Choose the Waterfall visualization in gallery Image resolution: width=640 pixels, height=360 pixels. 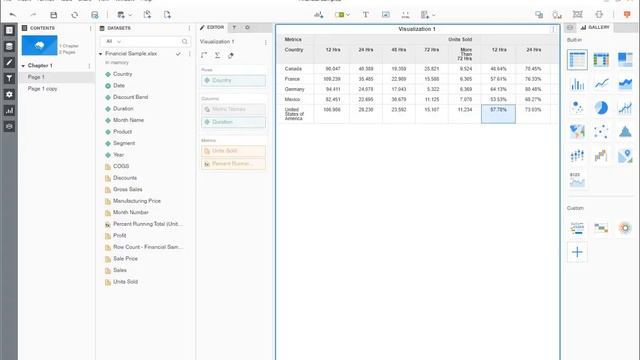point(601,156)
